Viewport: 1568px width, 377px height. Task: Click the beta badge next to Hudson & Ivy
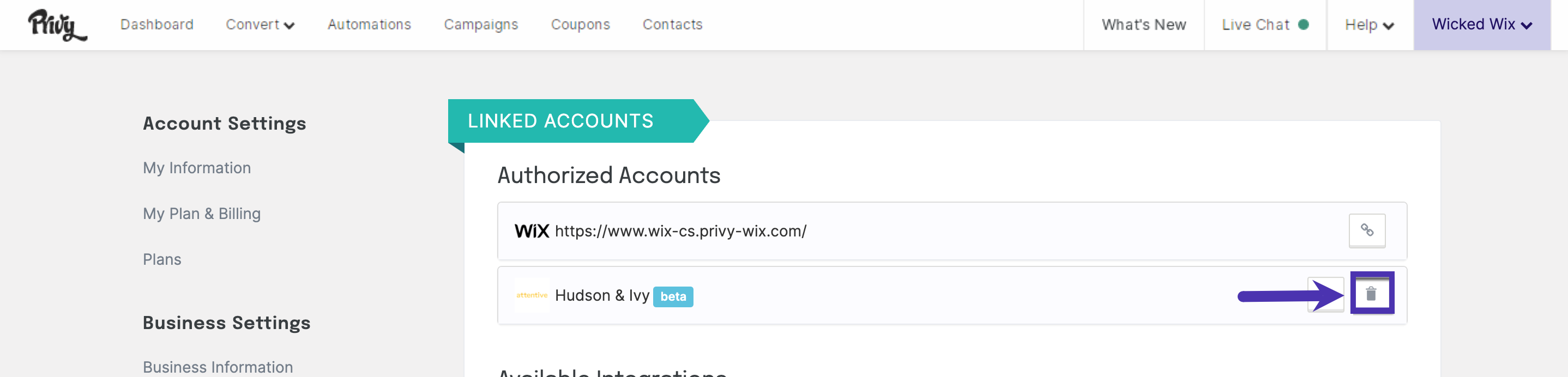pos(673,297)
